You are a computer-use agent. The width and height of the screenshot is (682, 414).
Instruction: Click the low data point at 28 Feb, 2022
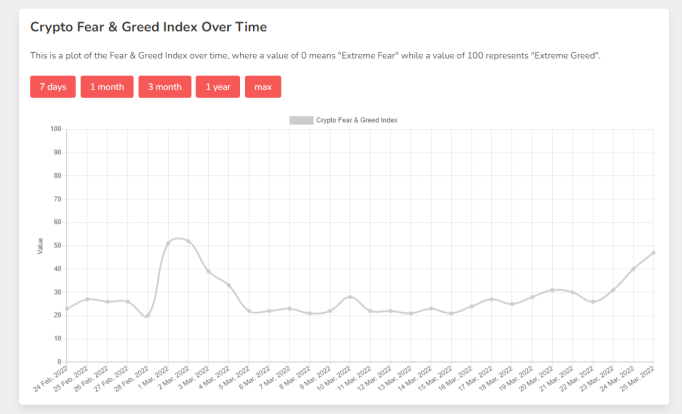[148, 316]
